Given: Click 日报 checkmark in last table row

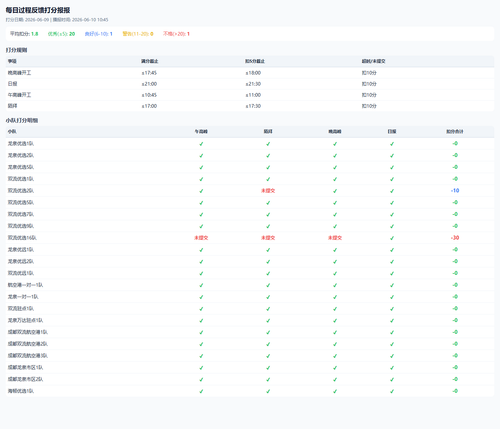Looking at the screenshot, I should (x=392, y=391).
